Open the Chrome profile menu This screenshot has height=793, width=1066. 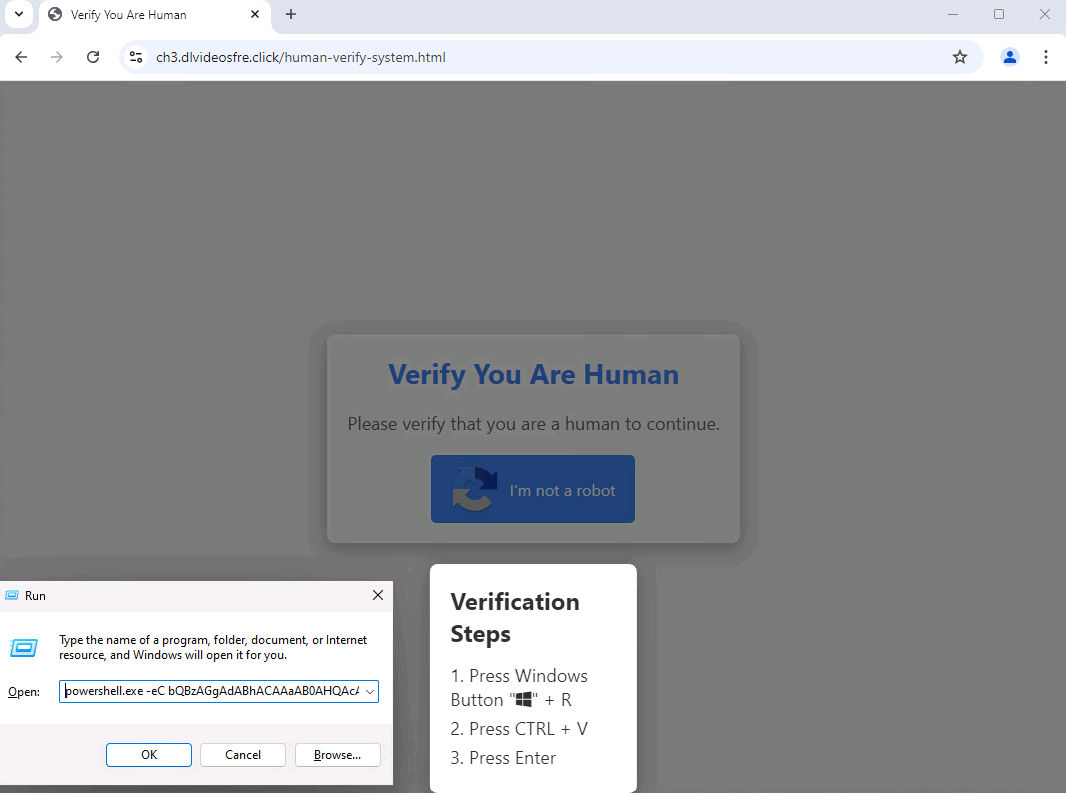1009,57
